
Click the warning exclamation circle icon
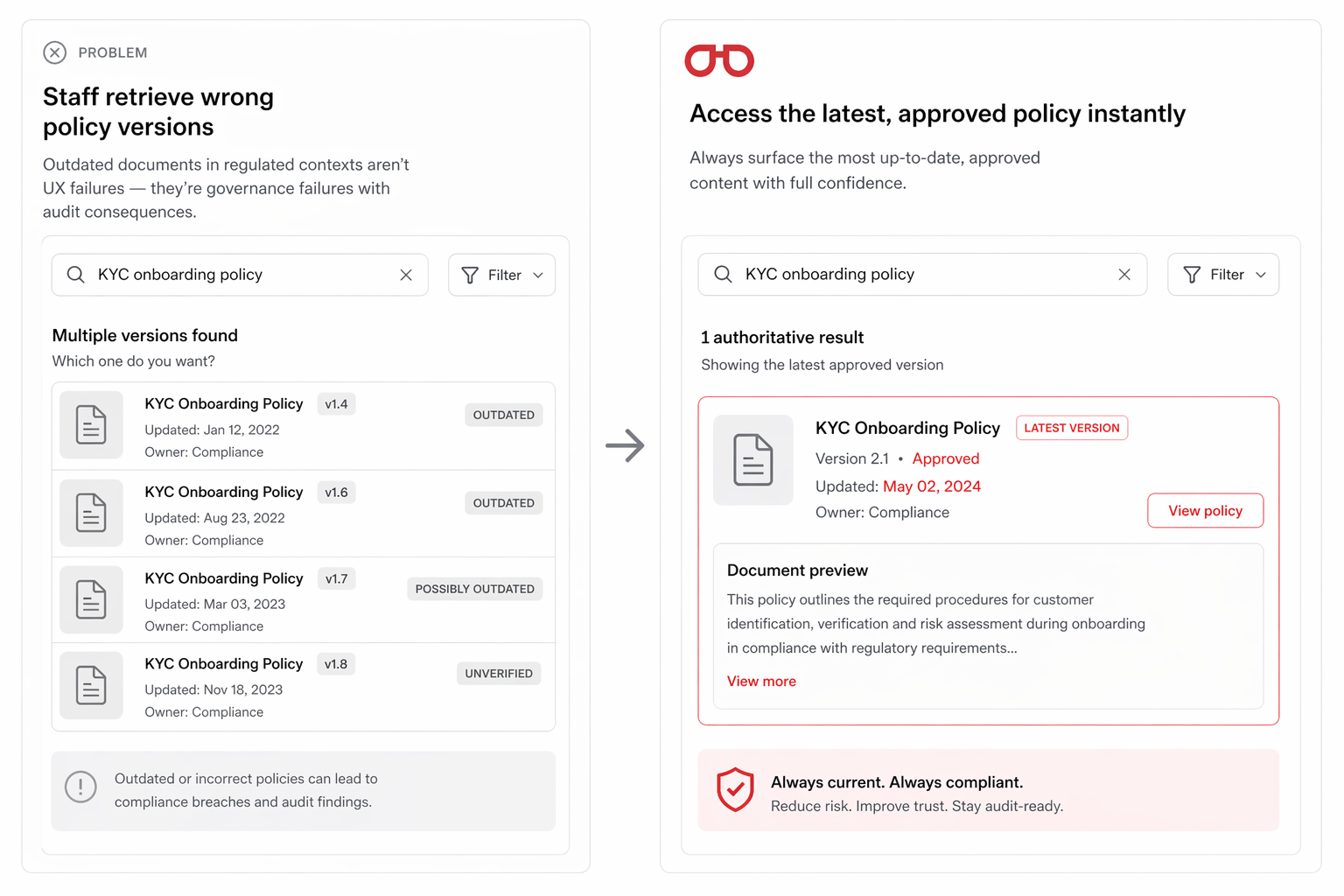(x=80, y=787)
